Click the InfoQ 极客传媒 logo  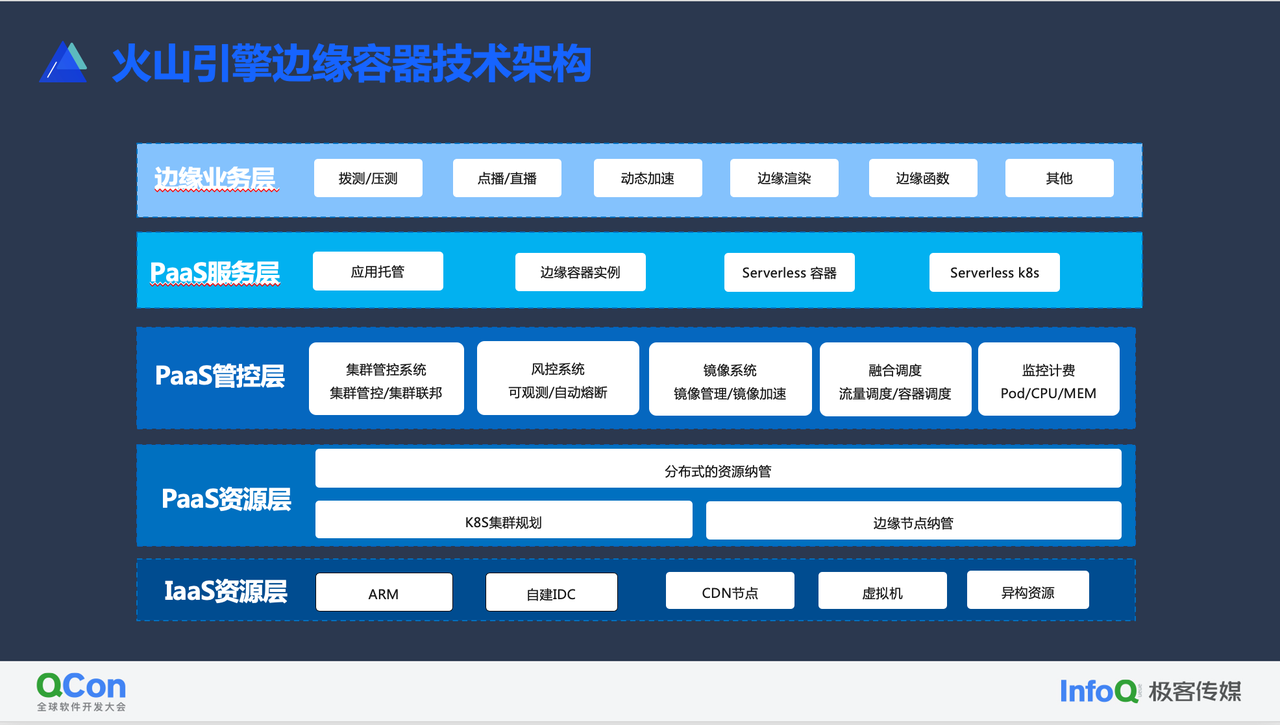(1151, 691)
